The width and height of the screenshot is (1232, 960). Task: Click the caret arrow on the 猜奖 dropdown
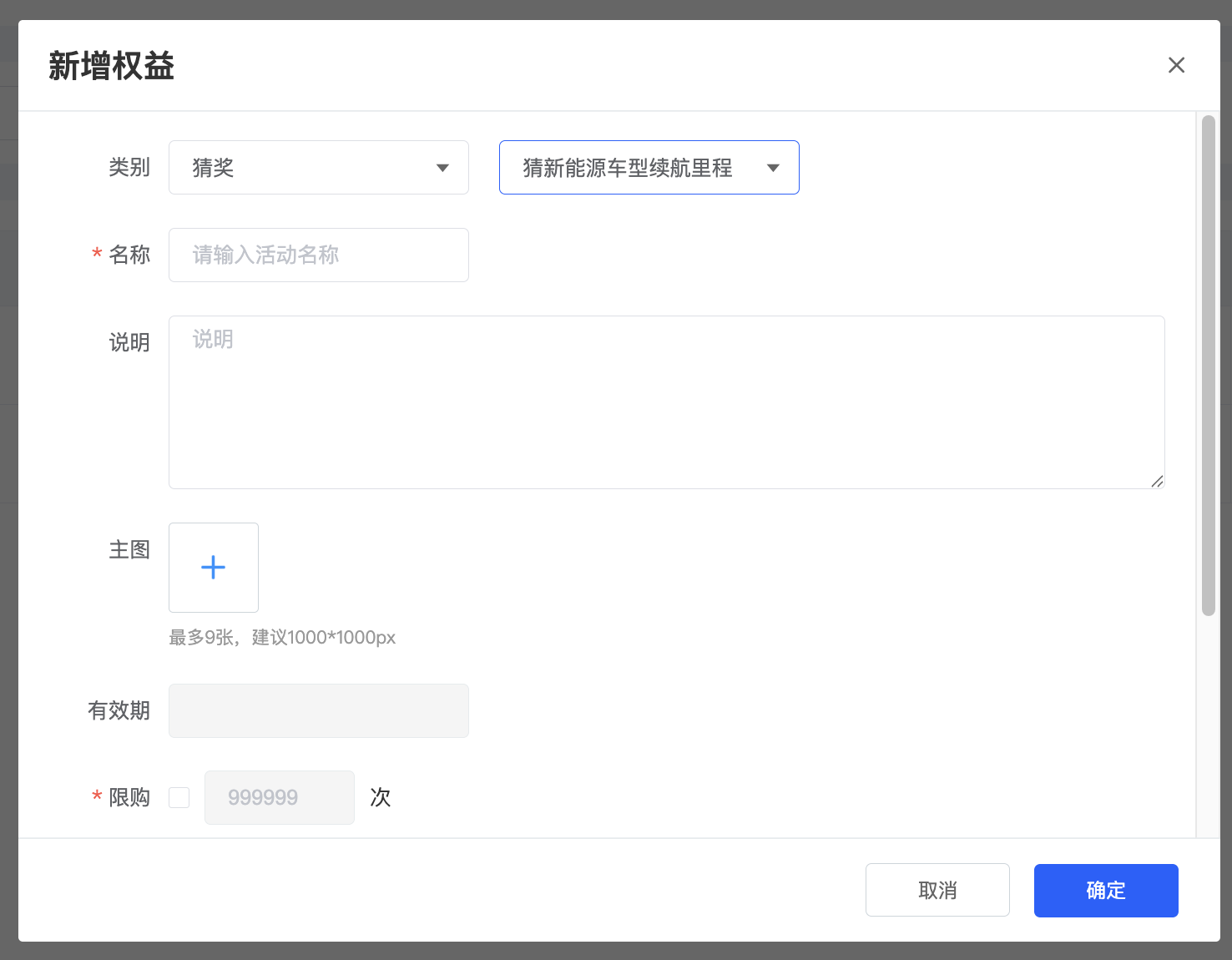tap(442, 168)
